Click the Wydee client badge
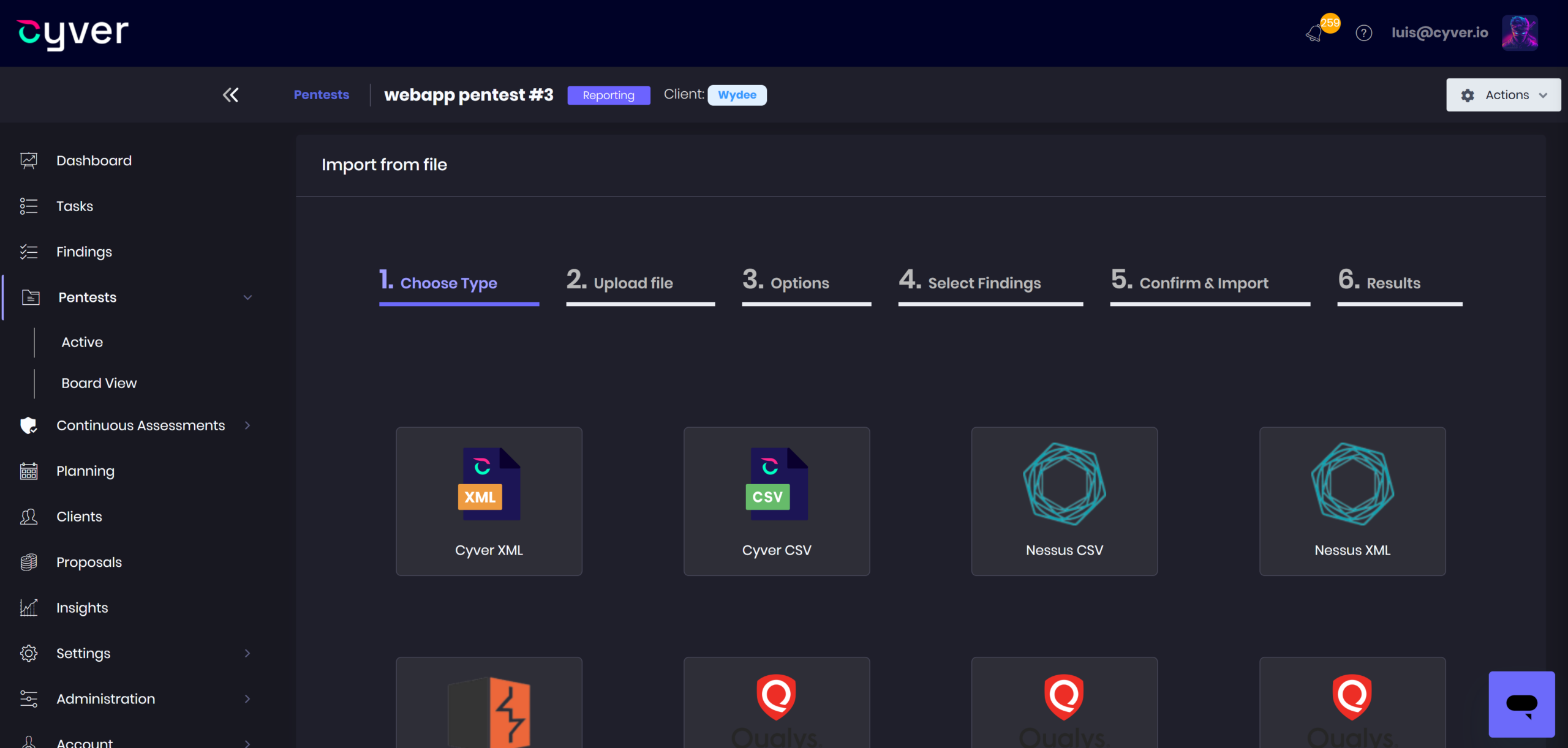Screen dimensions: 1568x748 (x=737, y=95)
